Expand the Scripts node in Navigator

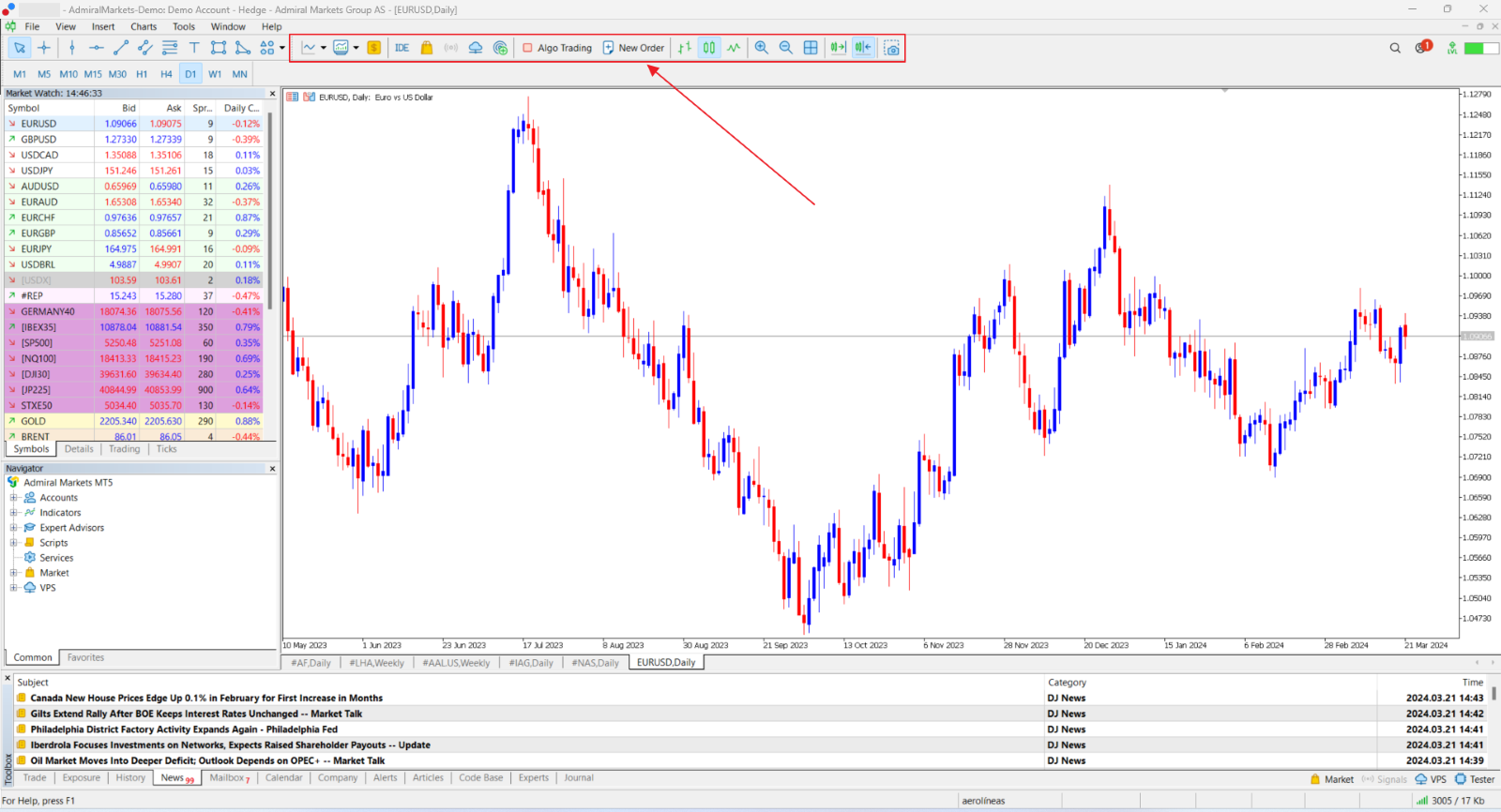13,543
